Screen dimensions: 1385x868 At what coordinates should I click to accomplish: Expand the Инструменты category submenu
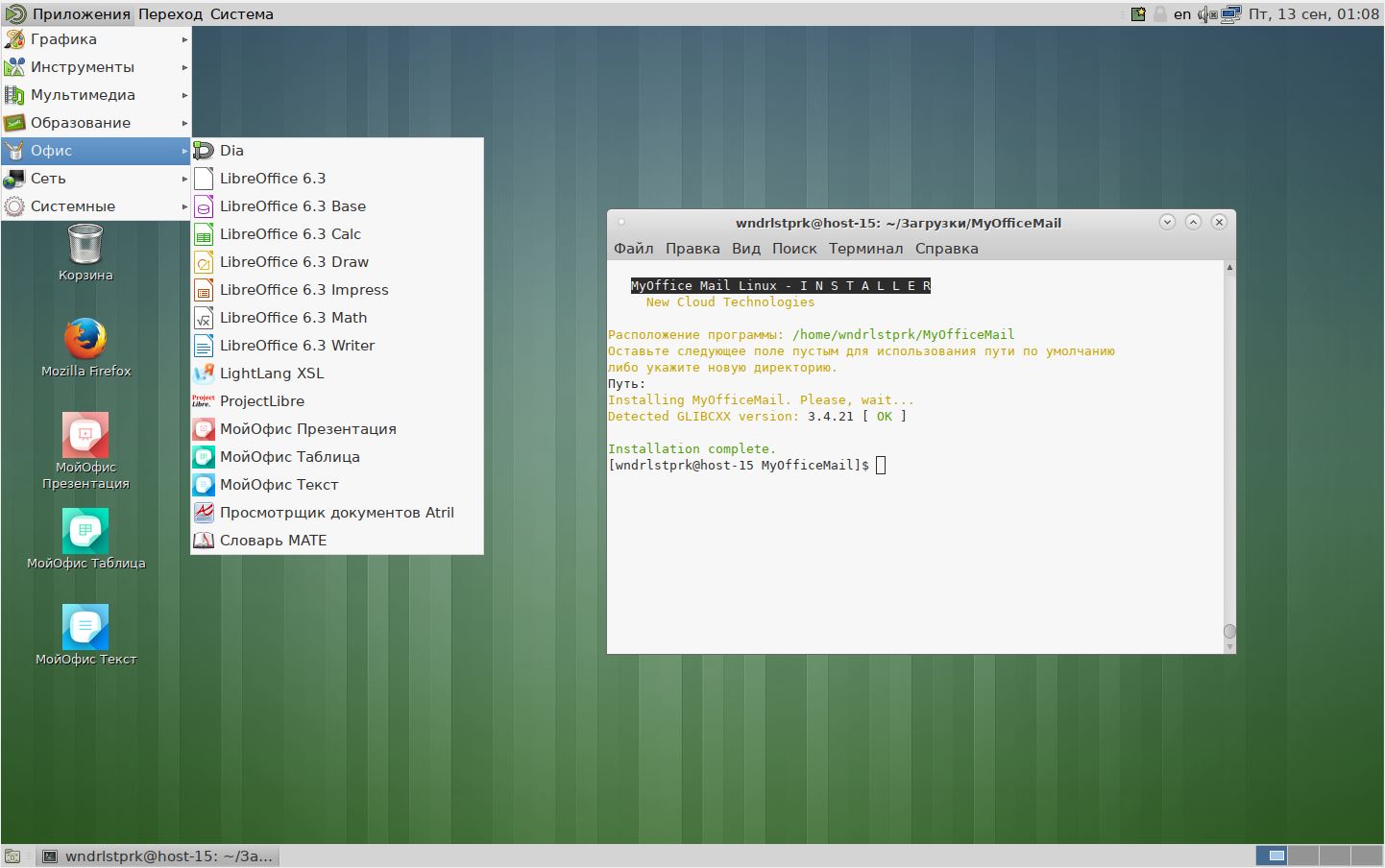click(x=96, y=67)
